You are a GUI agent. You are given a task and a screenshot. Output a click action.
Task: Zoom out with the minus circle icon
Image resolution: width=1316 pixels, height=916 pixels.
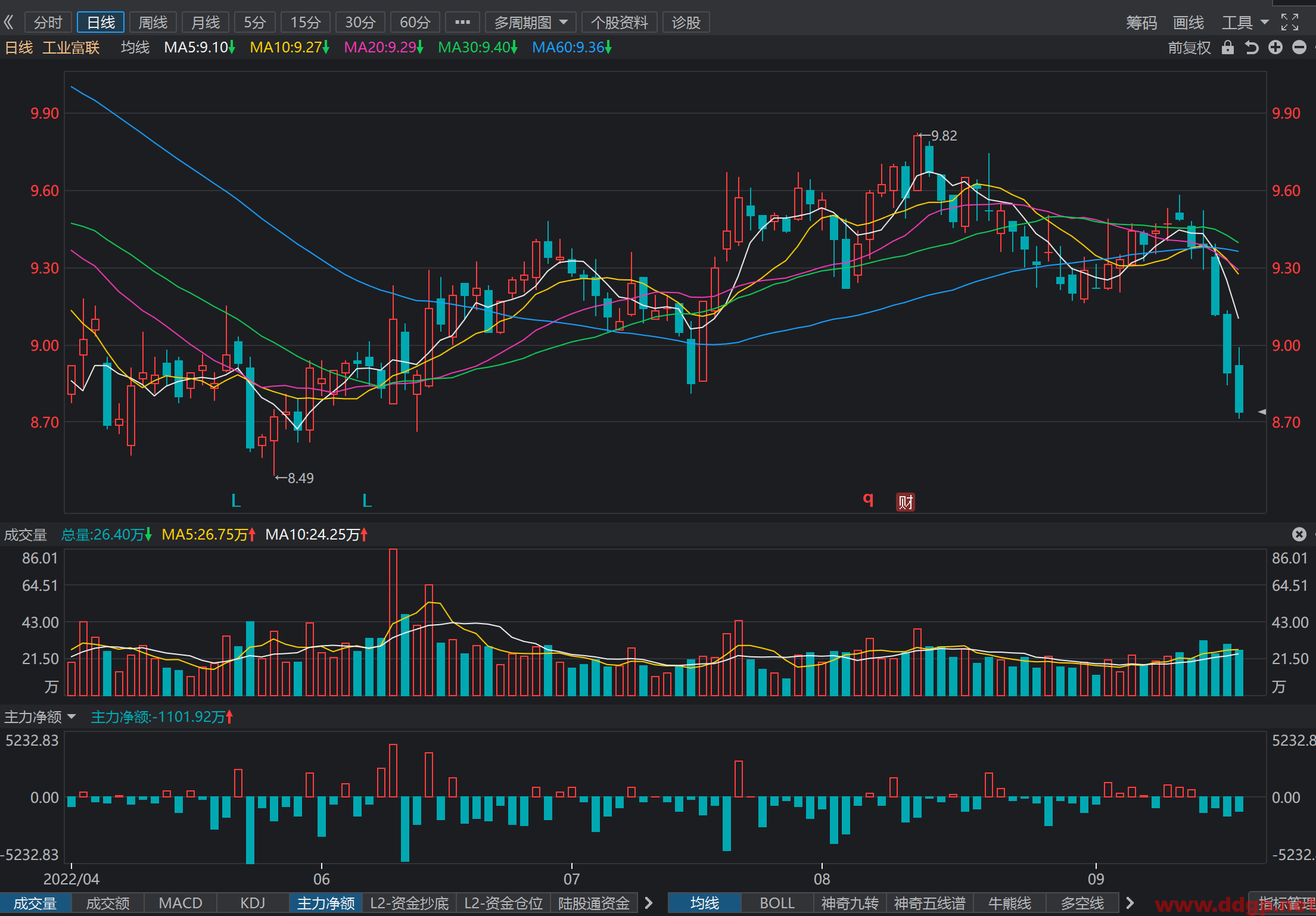pyautogui.click(x=1299, y=48)
